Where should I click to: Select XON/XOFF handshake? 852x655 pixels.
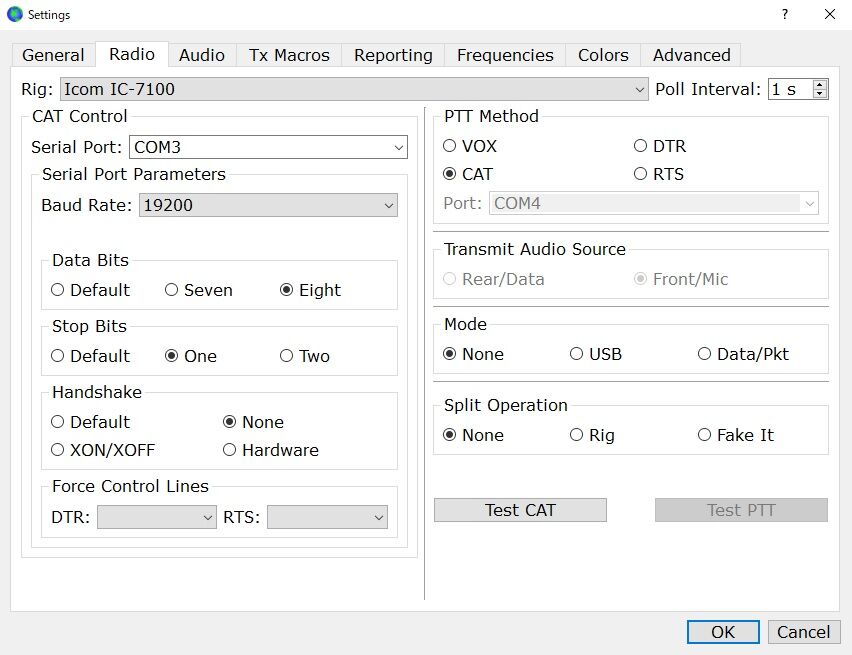103,450
